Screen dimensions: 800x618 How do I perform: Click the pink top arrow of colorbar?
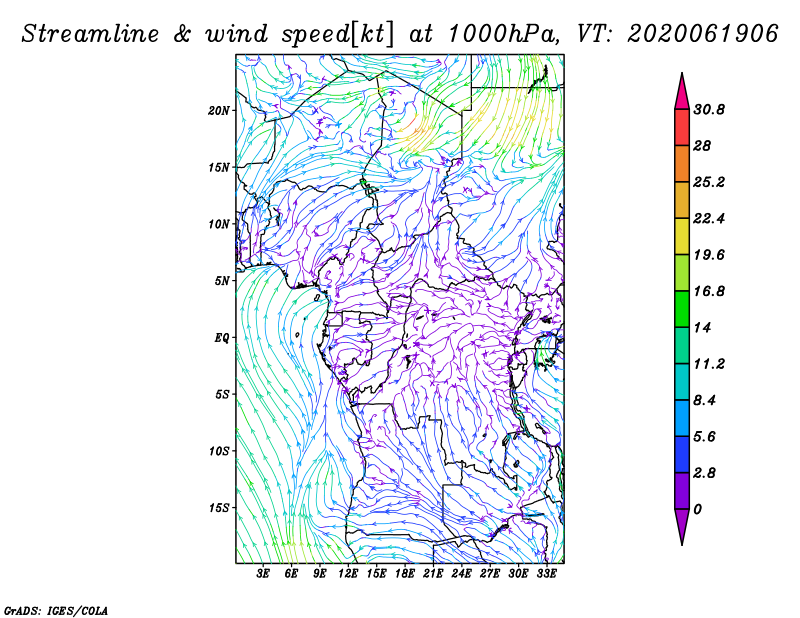click(x=682, y=91)
